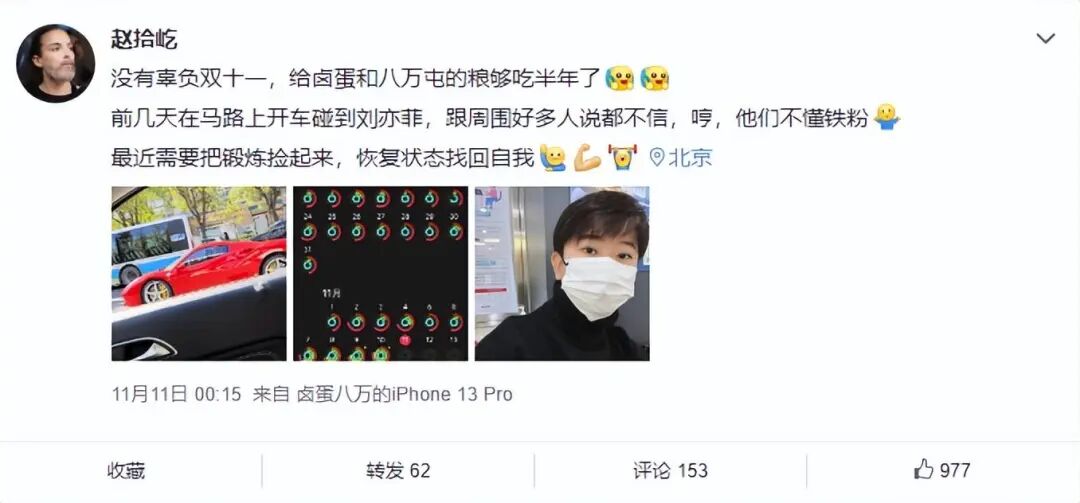Save post with 收藏
Viewport: 1080px width, 503px height.
[x=126, y=471]
